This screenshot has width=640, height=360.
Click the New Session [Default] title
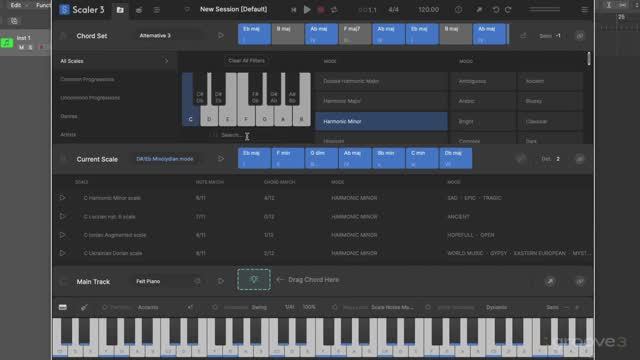coord(233,9)
